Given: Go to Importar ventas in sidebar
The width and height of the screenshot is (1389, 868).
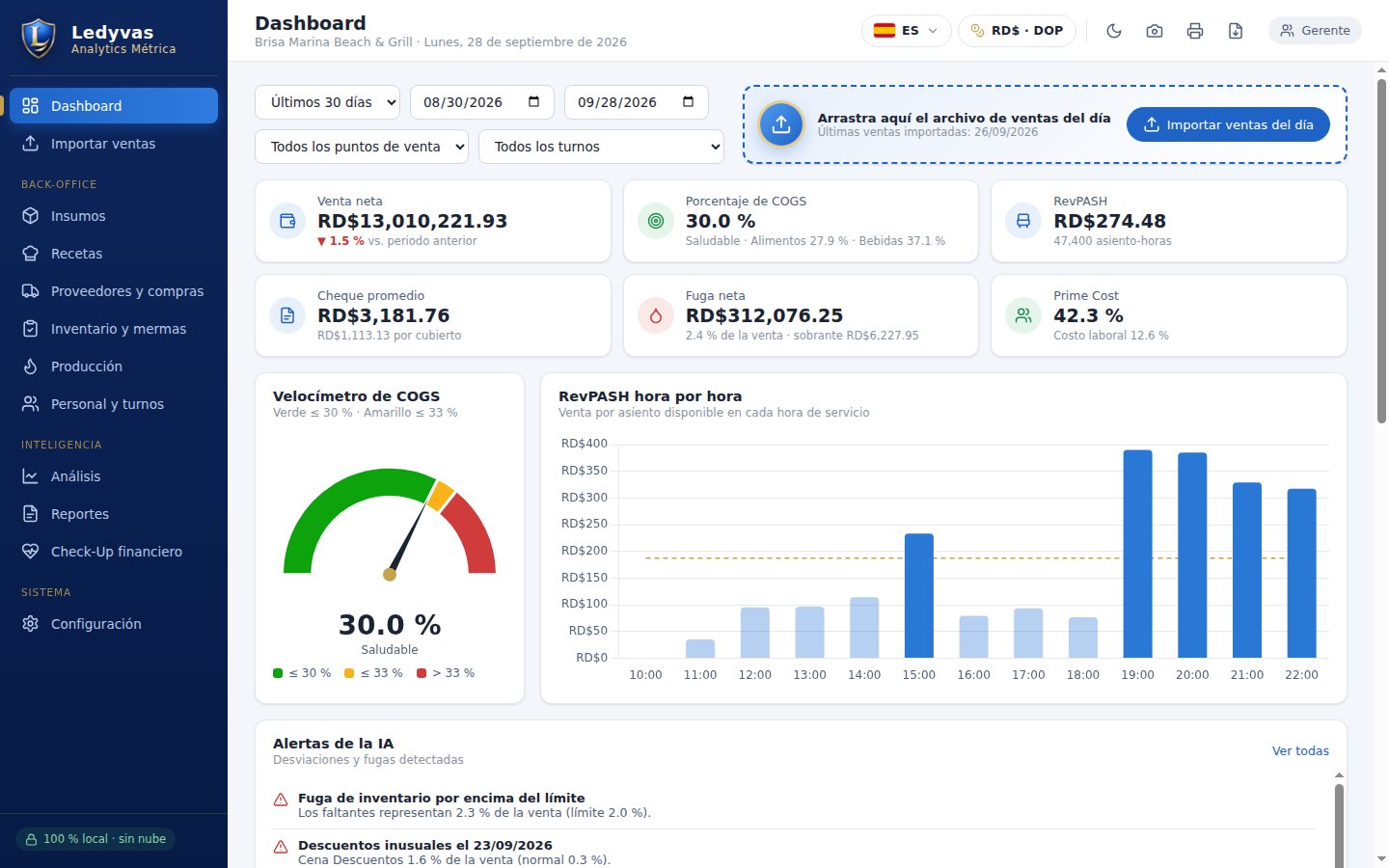Looking at the screenshot, I should tap(114, 144).
